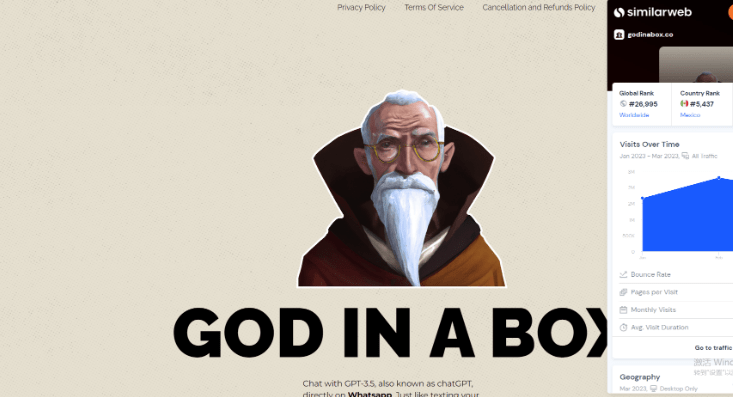733x397 pixels.
Task: Click the Mexico country rank link
Action: [x=690, y=115]
